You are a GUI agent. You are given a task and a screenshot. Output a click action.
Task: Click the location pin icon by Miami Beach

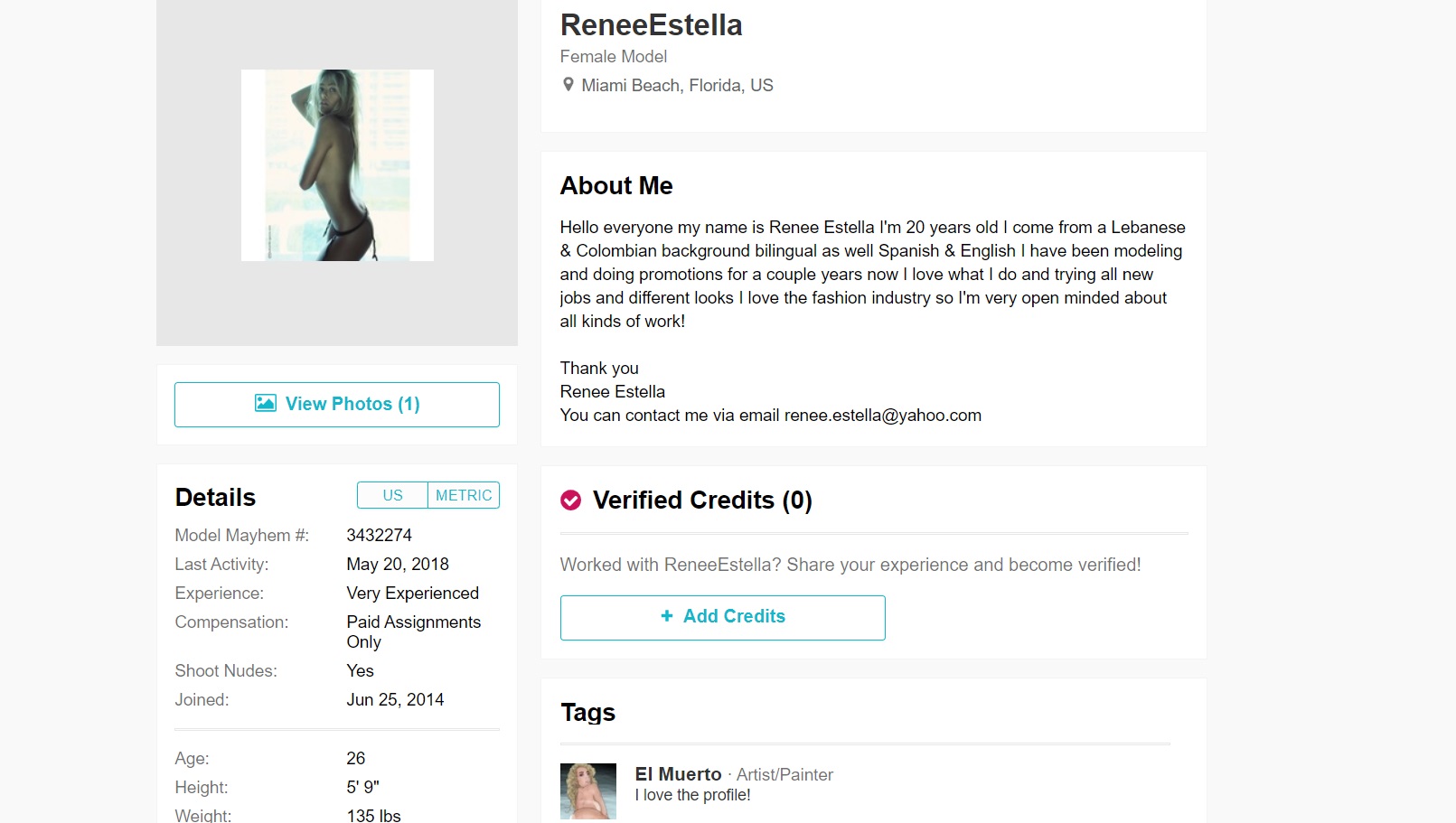pyautogui.click(x=568, y=85)
